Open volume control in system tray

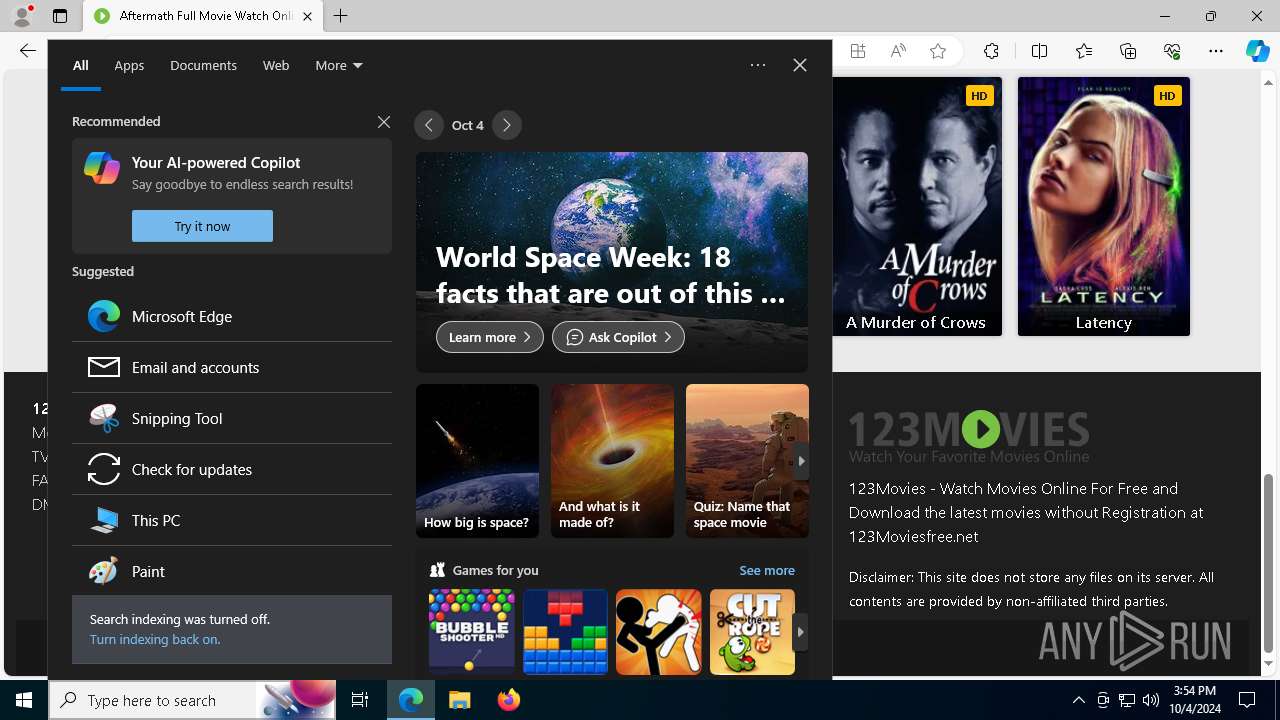[1151, 700]
